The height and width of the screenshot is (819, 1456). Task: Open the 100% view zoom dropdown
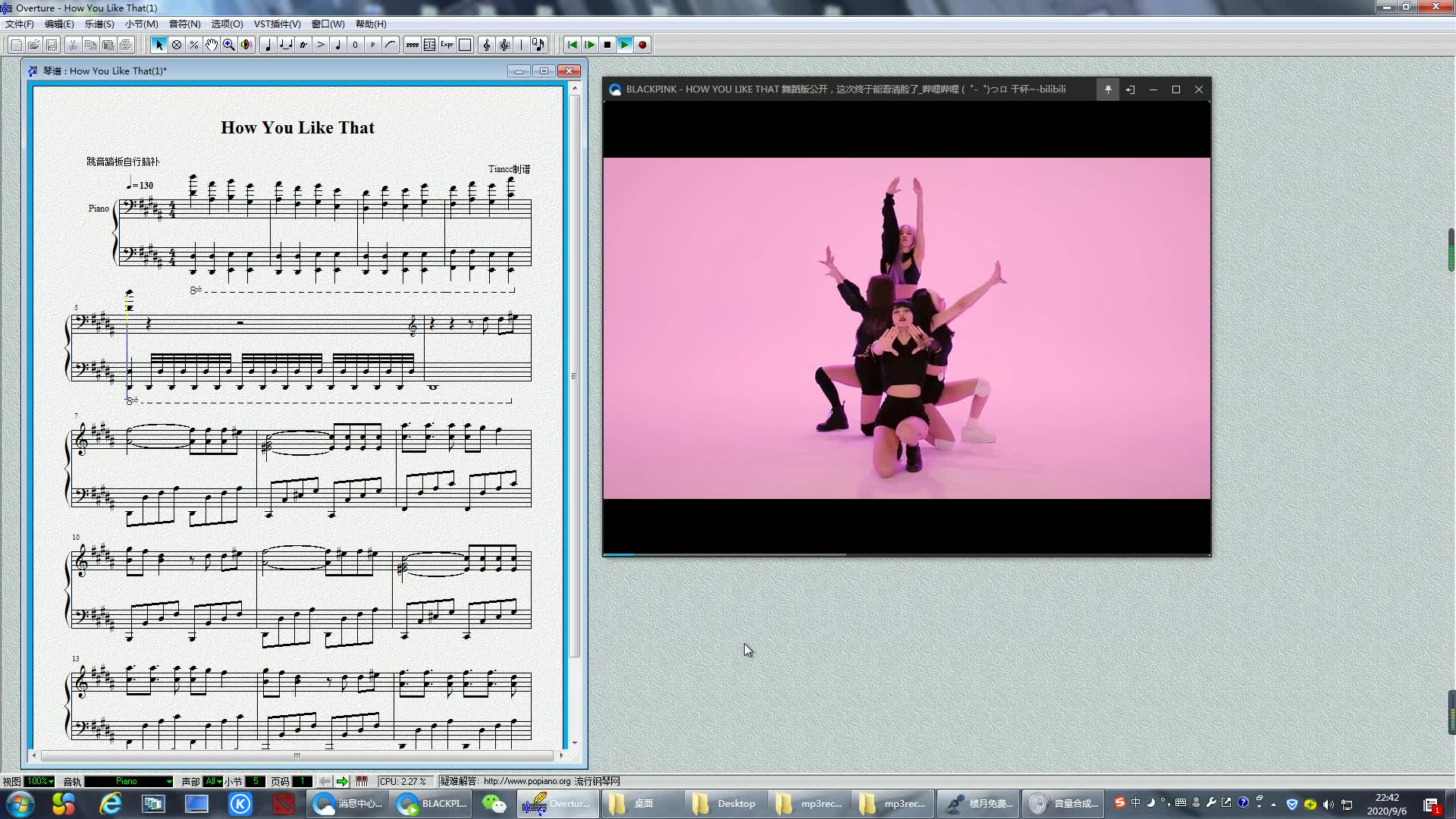pyautogui.click(x=40, y=781)
